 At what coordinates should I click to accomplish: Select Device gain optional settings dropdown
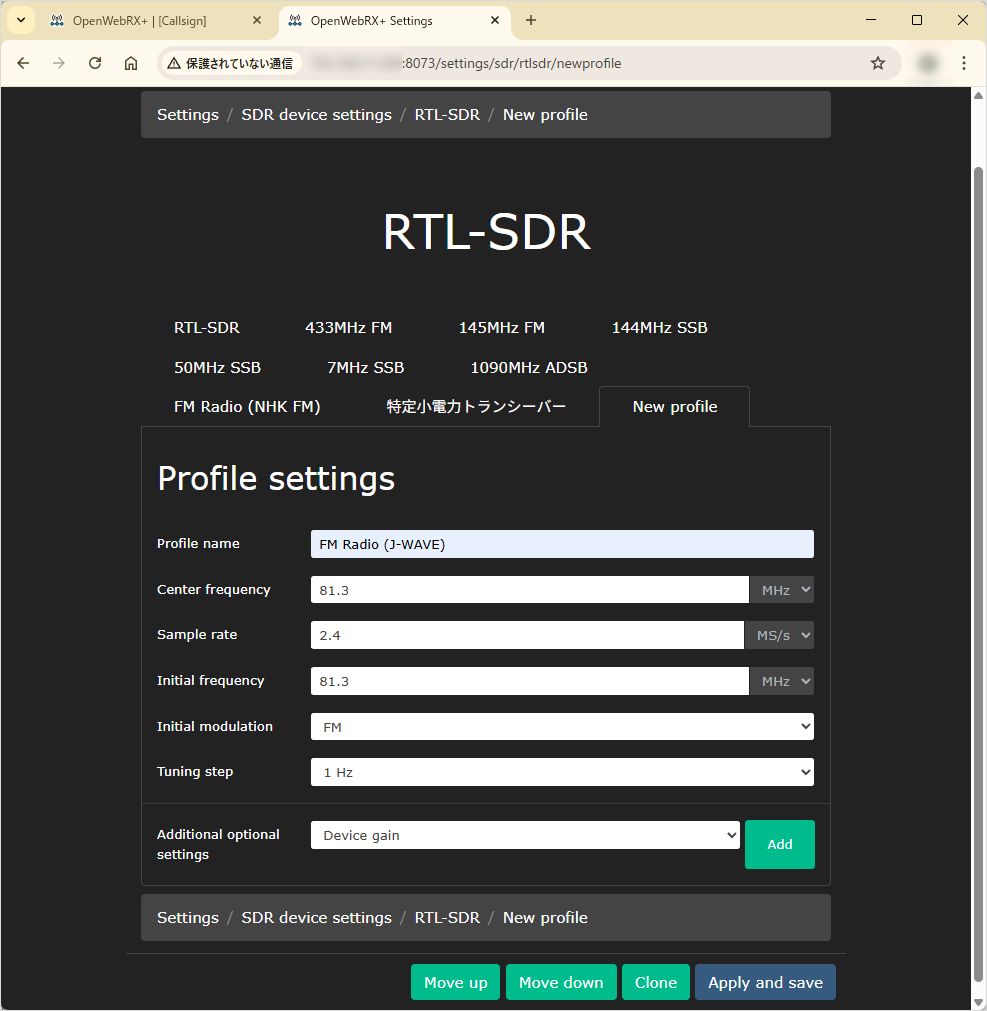coord(525,835)
